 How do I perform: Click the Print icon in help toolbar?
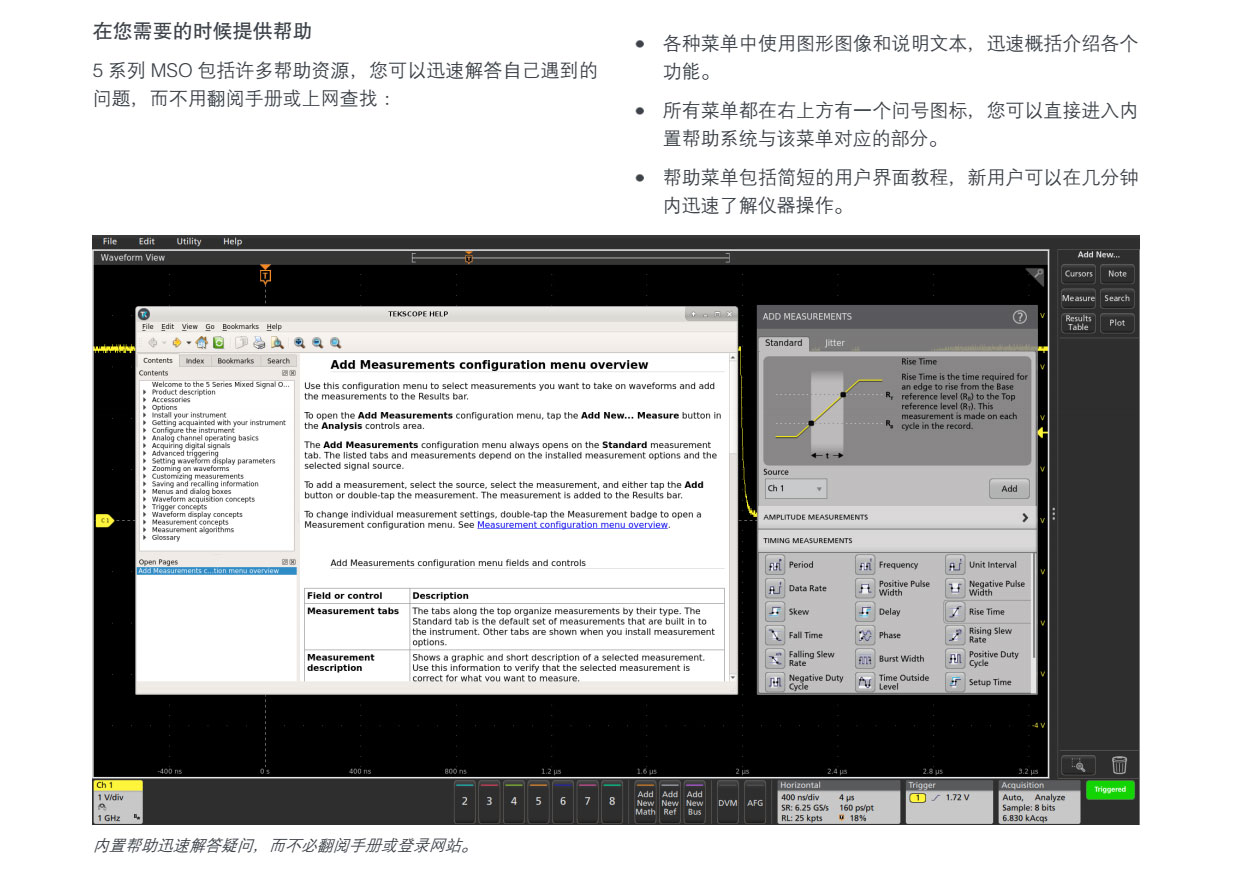coord(257,342)
